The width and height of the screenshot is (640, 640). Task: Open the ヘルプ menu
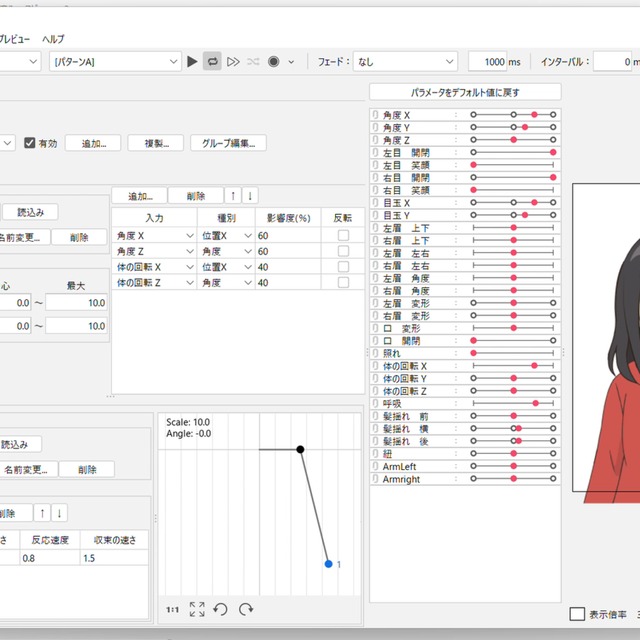(x=53, y=39)
